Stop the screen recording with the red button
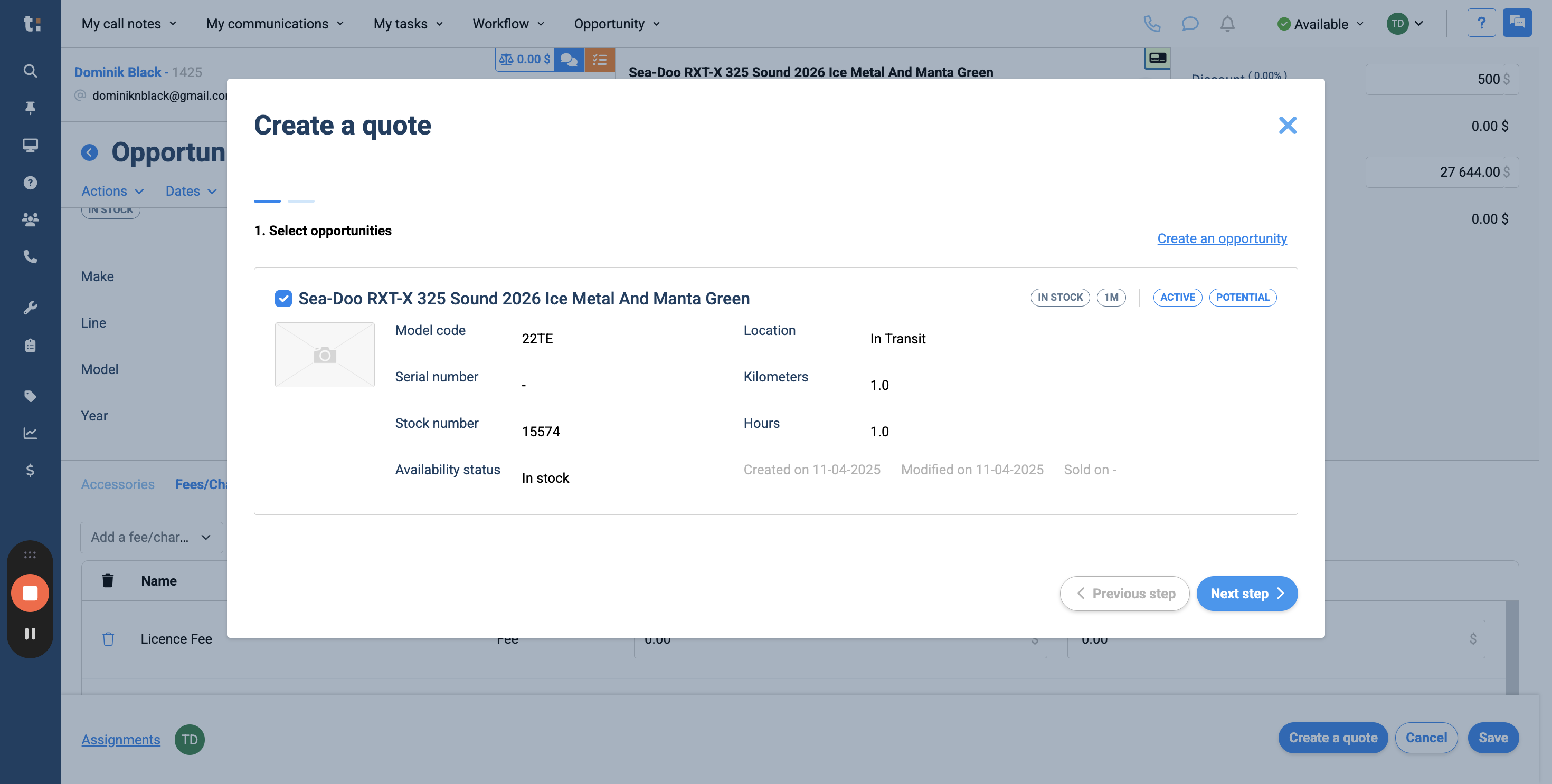The width and height of the screenshot is (1552, 784). coord(30,593)
